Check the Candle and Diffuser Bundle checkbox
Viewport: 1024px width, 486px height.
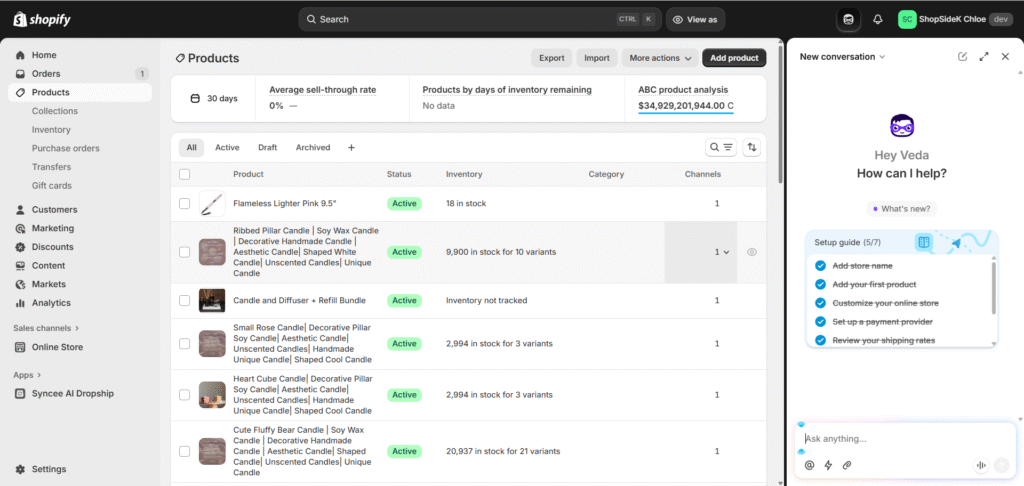click(x=185, y=300)
